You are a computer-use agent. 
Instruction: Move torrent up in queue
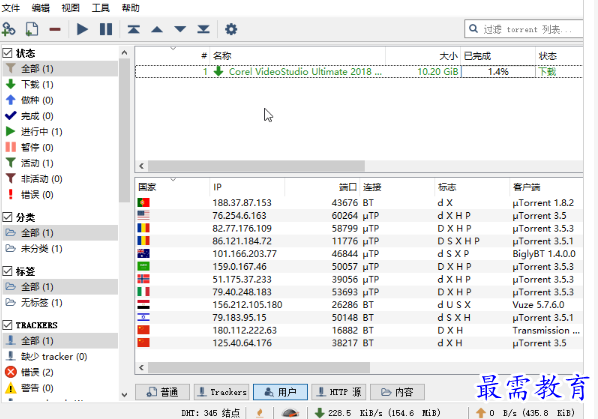tap(157, 29)
